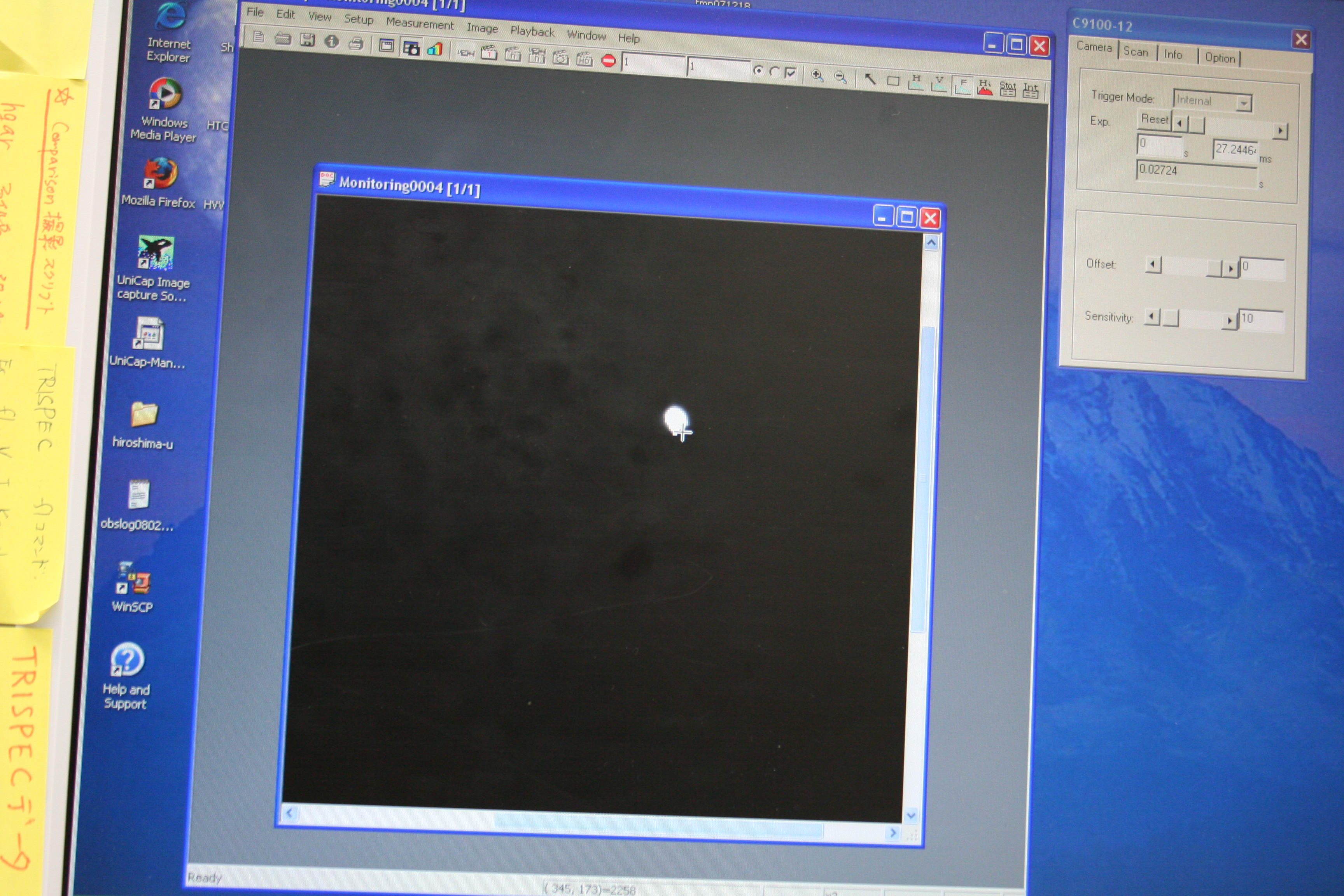Open the WinSCP desktop shortcut

pos(133,587)
